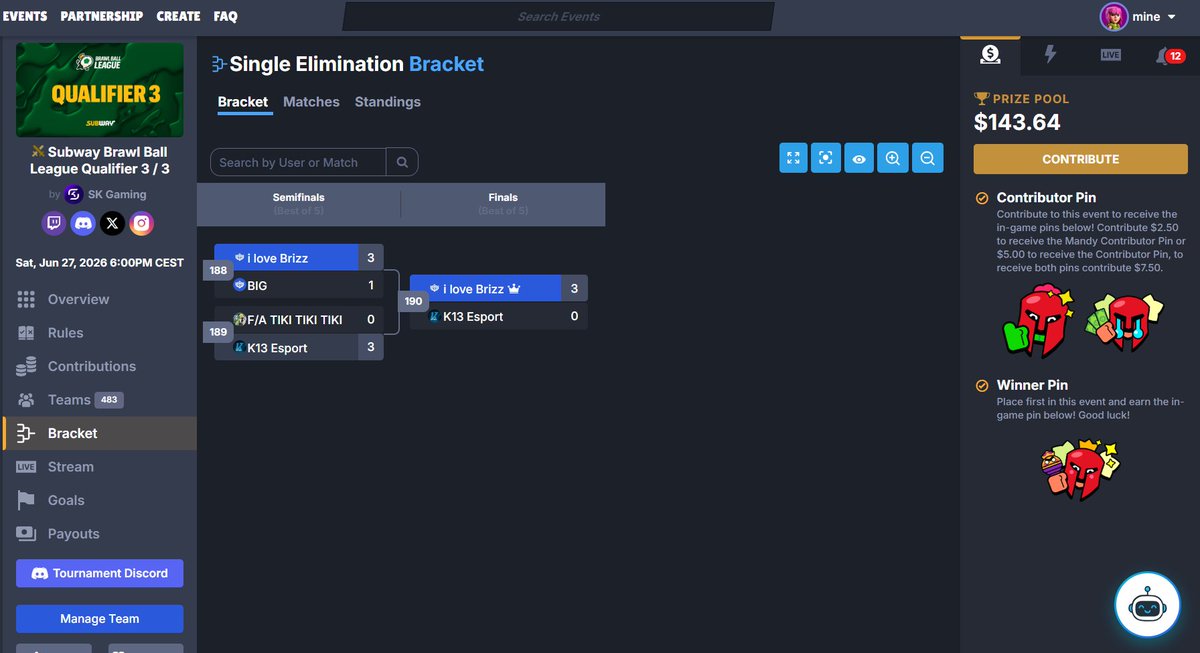Screen dimensions: 1200x653
Task: Zoom in the bracket with plus magnifier
Action: pos(892,158)
